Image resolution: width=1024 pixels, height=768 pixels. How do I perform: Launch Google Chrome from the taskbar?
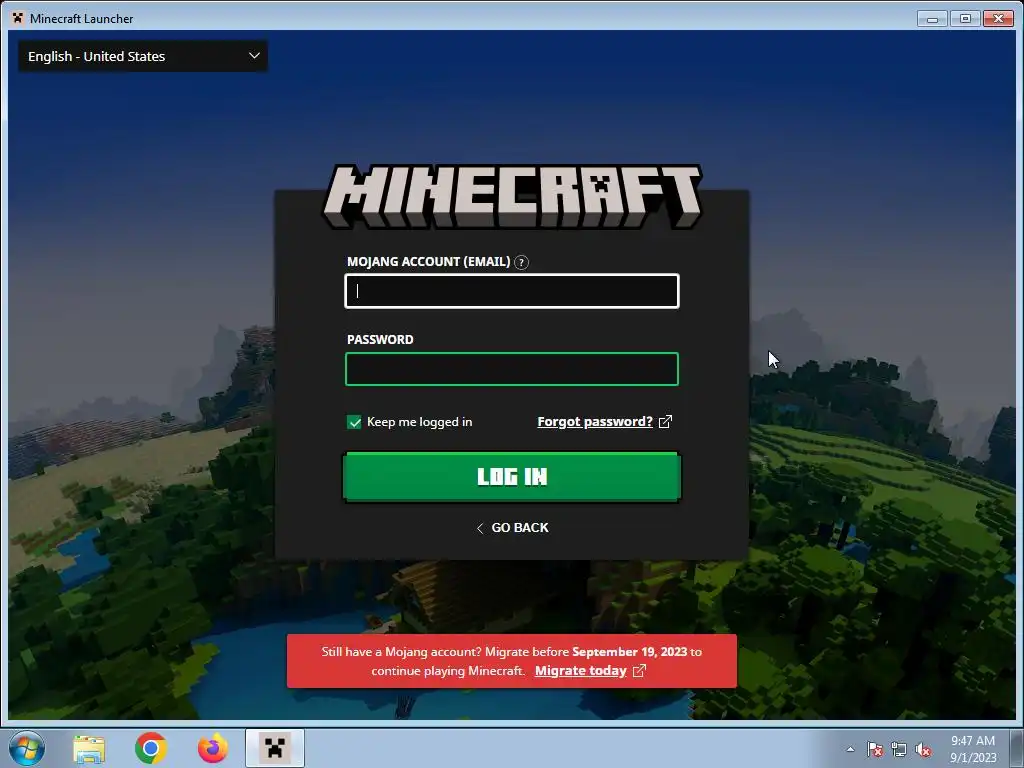coord(151,748)
